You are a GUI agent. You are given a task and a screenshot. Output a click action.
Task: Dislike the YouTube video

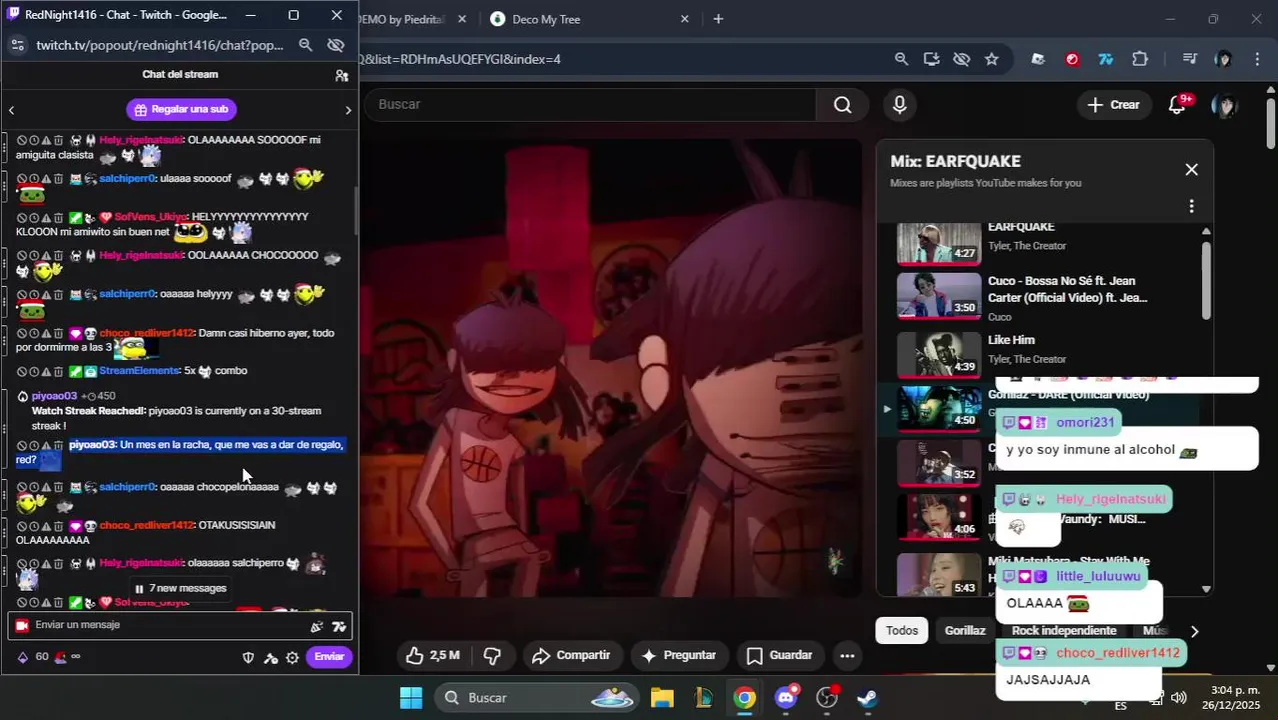[492, 656]
